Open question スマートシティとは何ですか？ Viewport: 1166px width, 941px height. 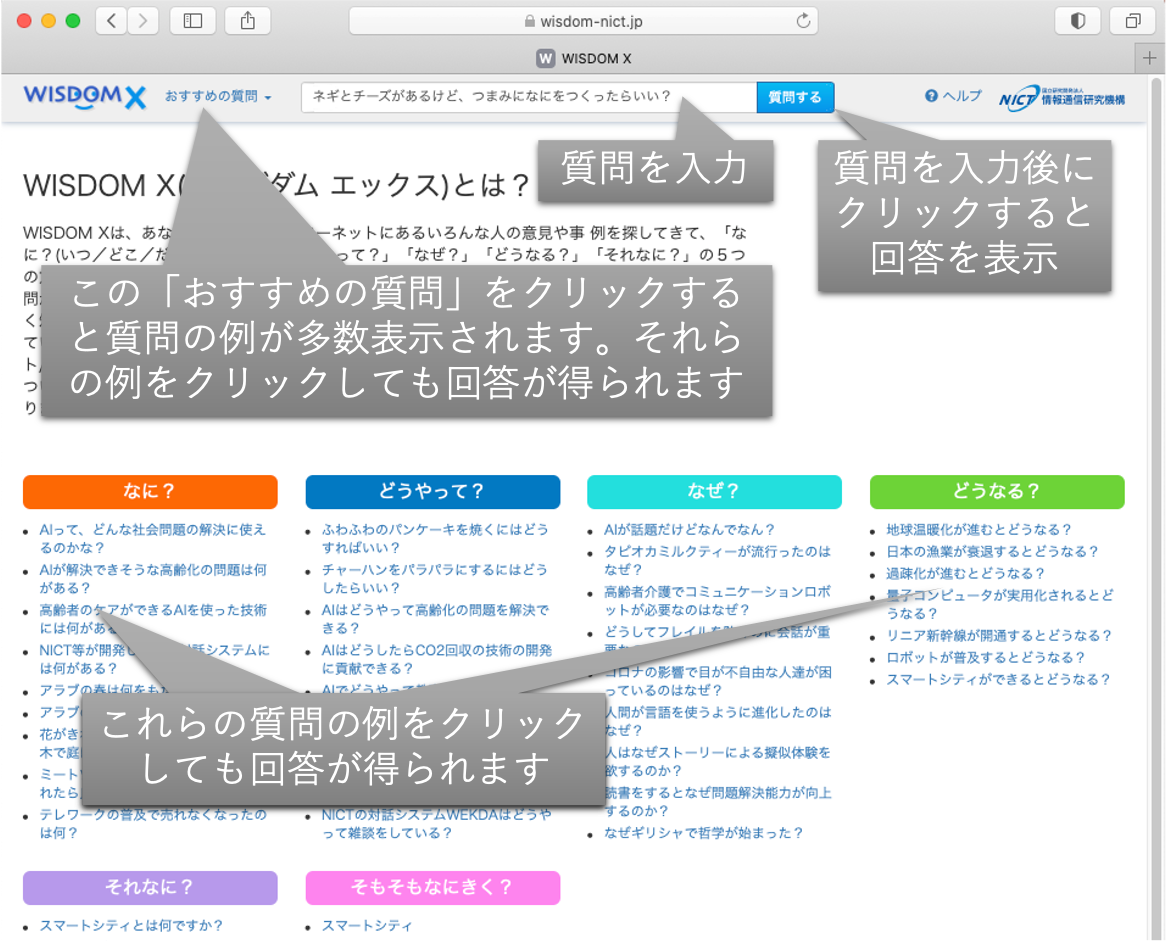coord(131,925)
